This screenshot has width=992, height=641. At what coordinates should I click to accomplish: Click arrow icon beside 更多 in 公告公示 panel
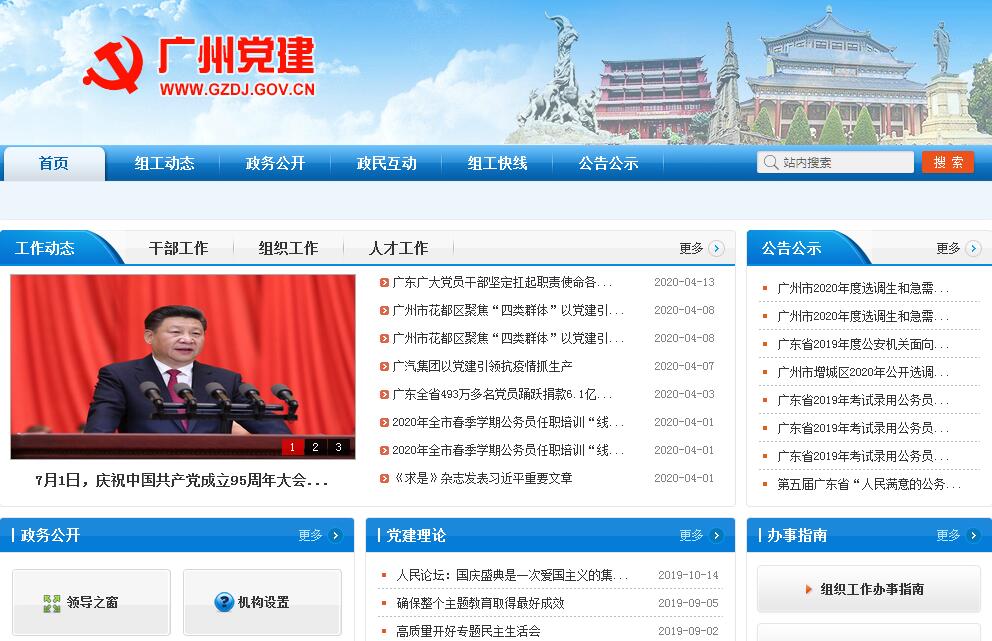pyautogui.click(x=973, y=248)
